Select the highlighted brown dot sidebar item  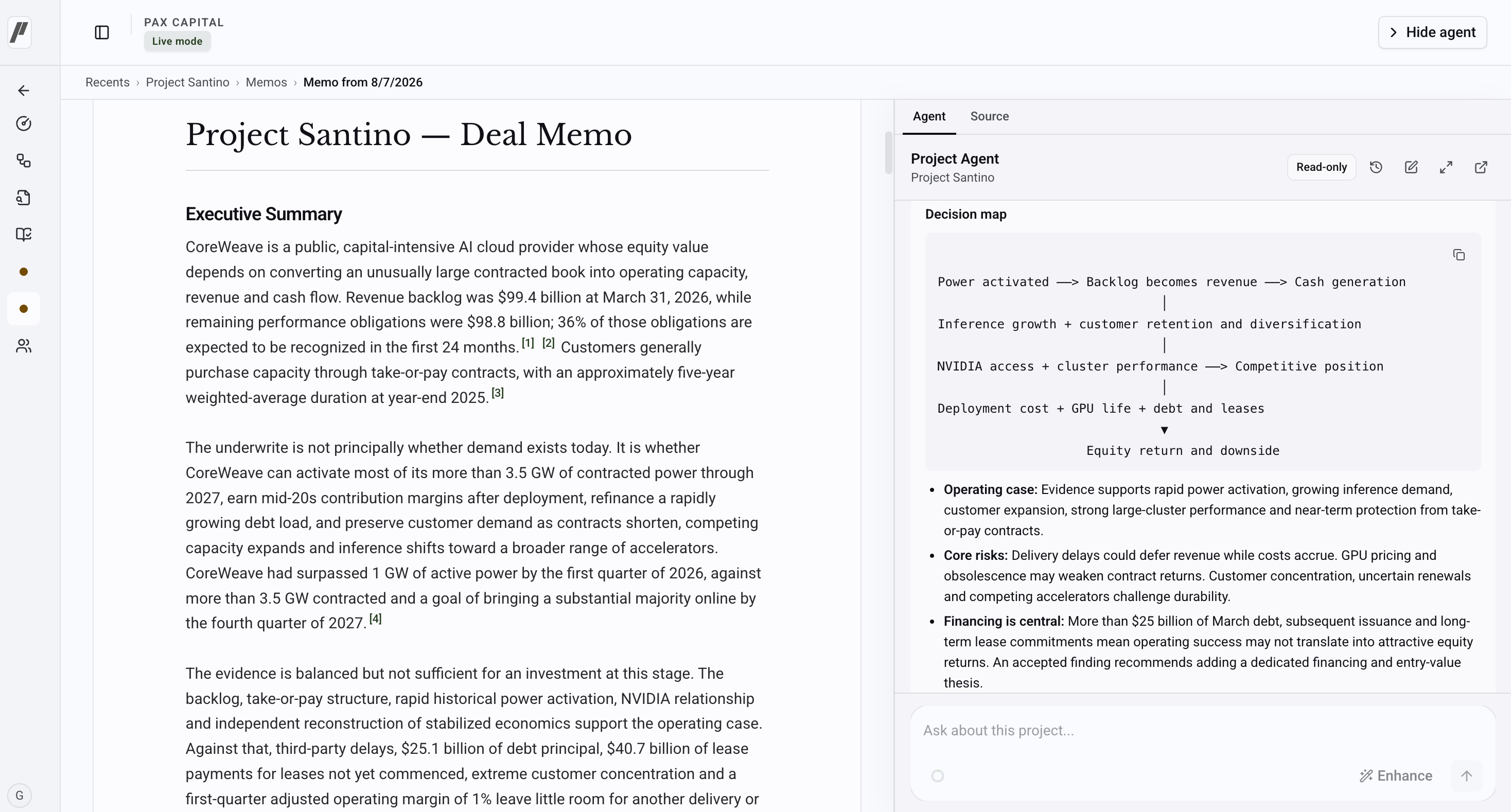click(x=24, y=308)
